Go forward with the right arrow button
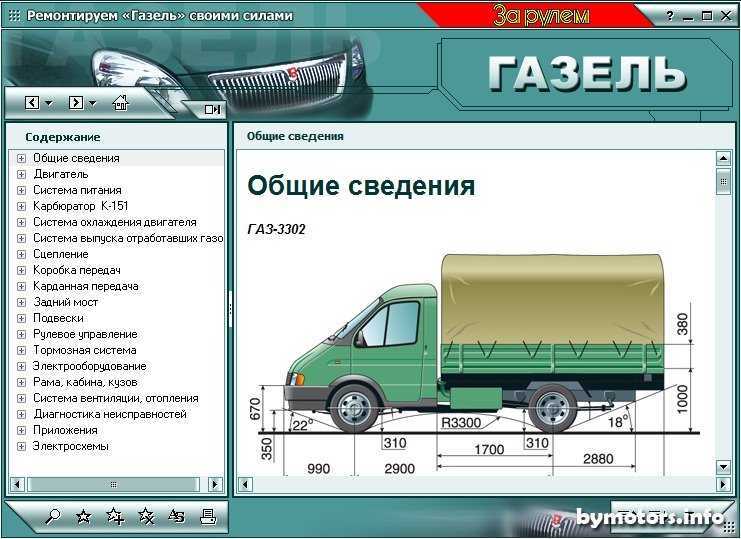741x539 pixels. [x=76, y=103]
